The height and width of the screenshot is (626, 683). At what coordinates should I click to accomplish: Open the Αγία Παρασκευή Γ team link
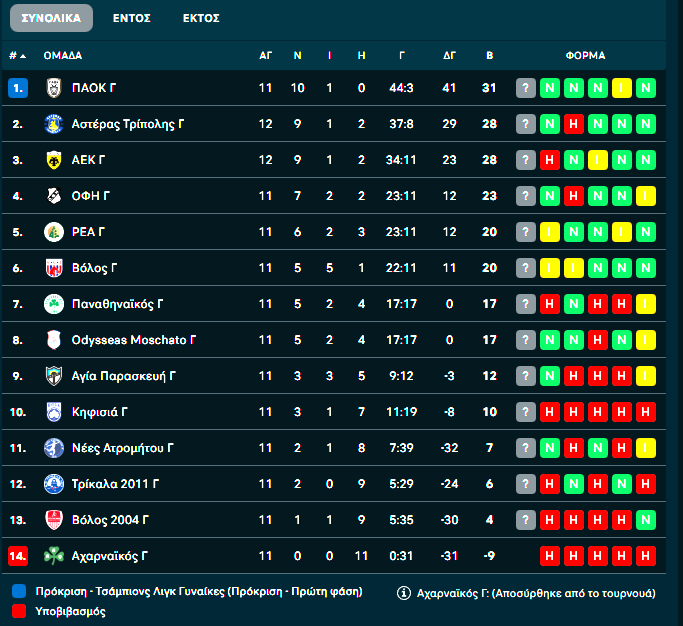coord(124,376)
